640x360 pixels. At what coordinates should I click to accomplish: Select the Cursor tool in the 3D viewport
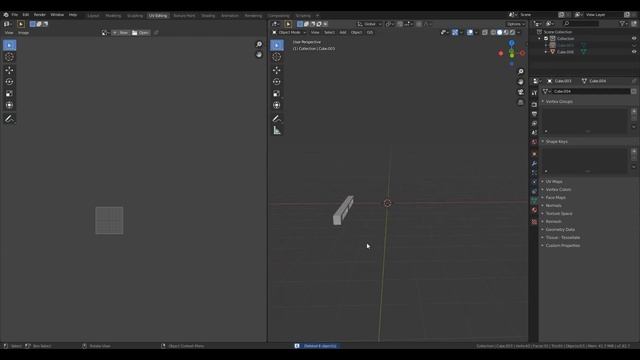pyautogui.click(x=277, y=57)
